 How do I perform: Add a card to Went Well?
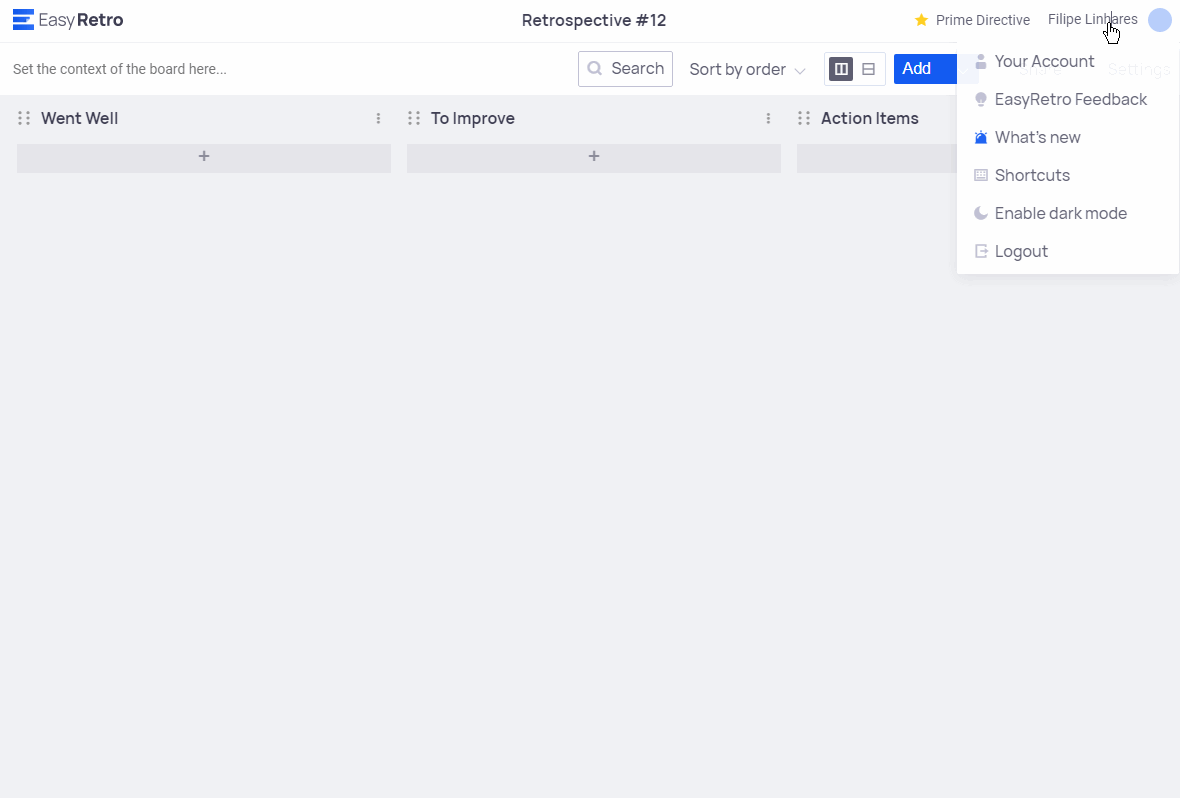click(x=204, y=157)
